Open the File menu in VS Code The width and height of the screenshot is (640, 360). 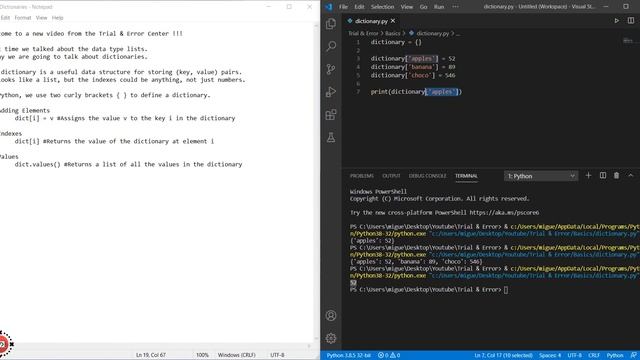pyautogui.click(x=343, y=7)
